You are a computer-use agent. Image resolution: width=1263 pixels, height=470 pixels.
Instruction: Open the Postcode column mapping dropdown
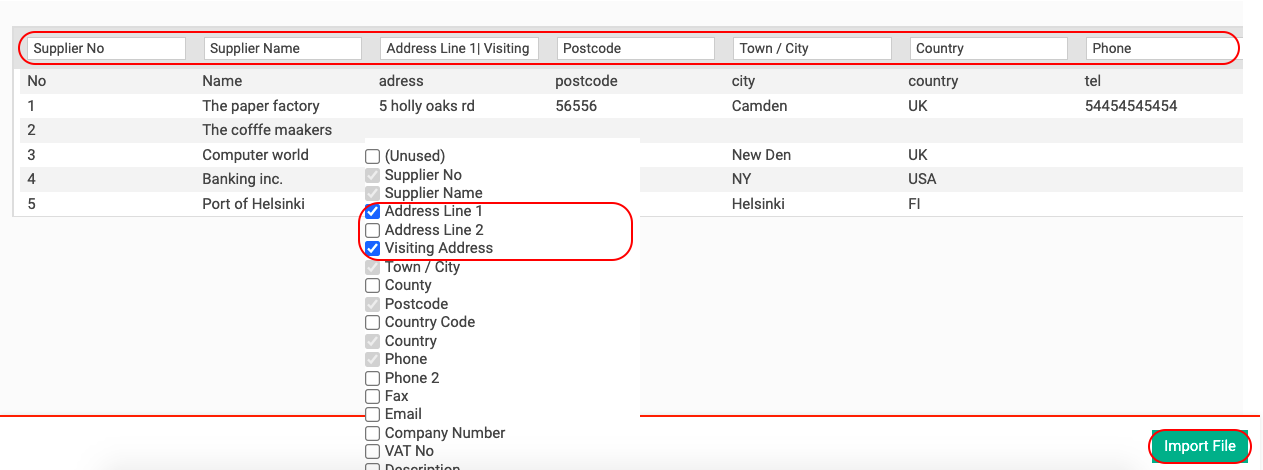[635, 48]
